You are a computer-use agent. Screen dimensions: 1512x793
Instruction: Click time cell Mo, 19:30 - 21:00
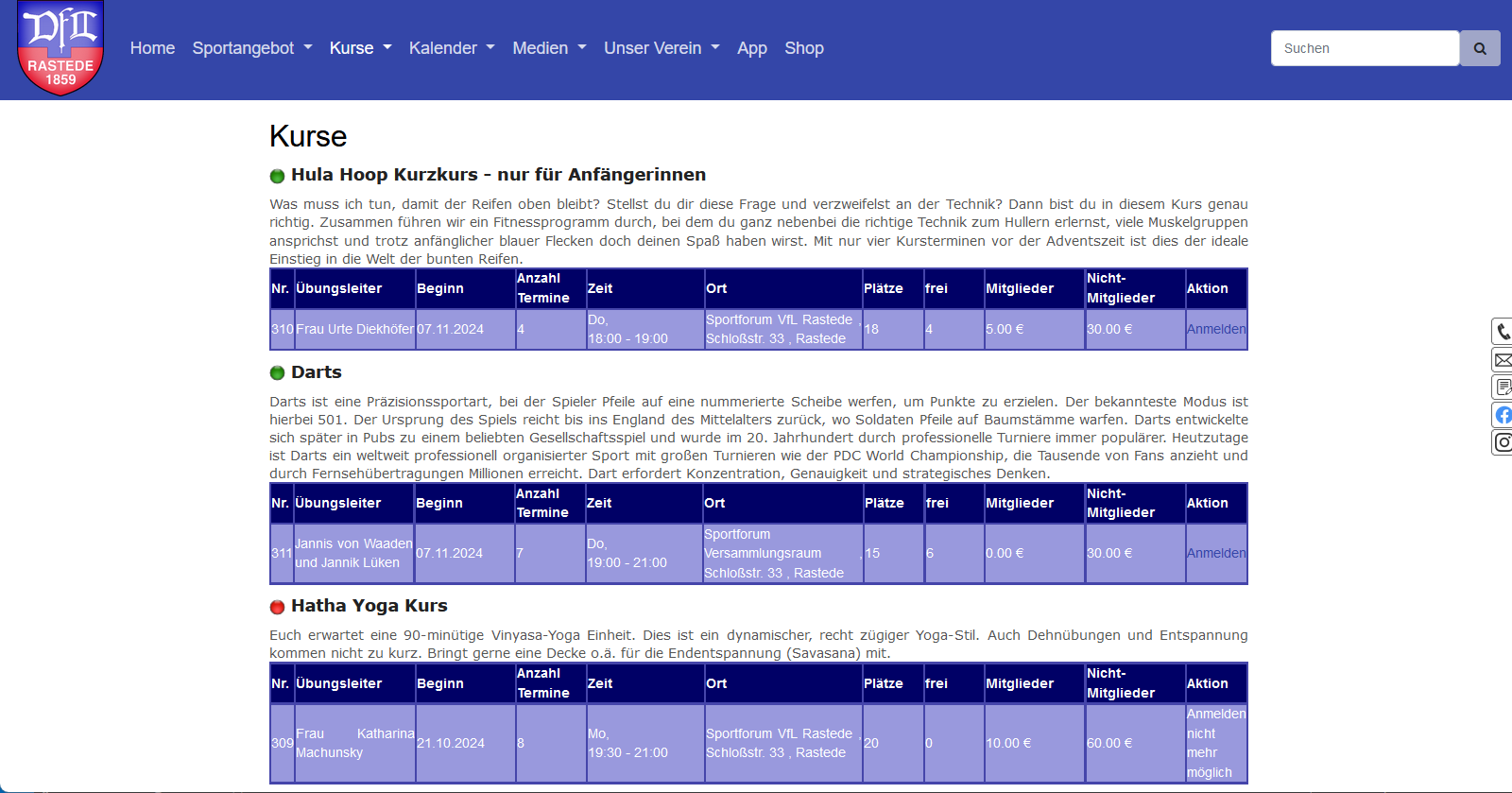coord(645,743)
